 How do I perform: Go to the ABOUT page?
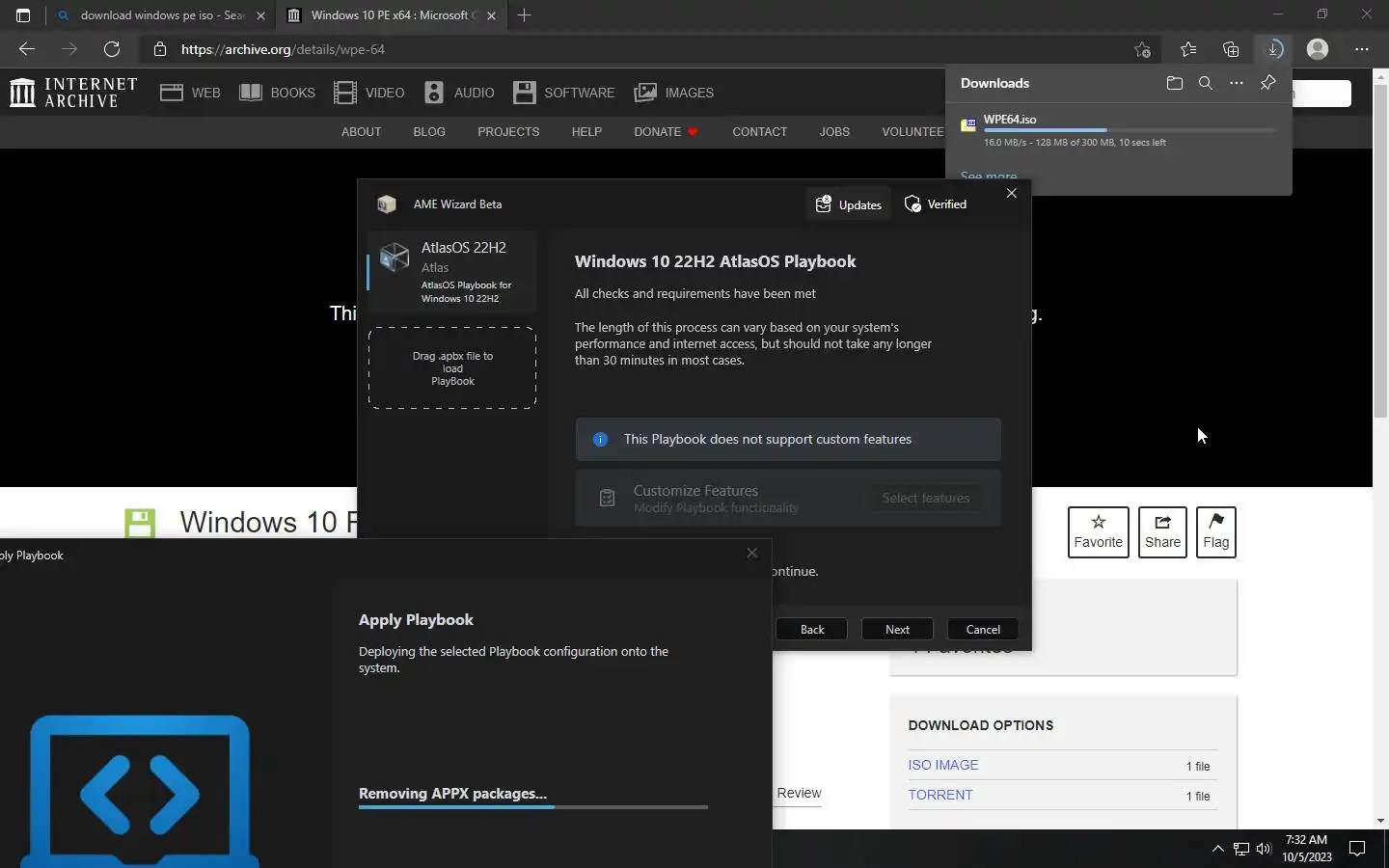tap(361, 132)
